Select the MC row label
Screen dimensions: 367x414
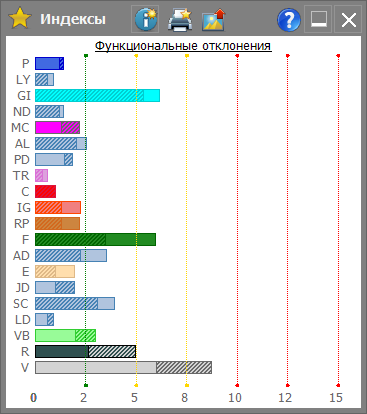coord(20,127)
